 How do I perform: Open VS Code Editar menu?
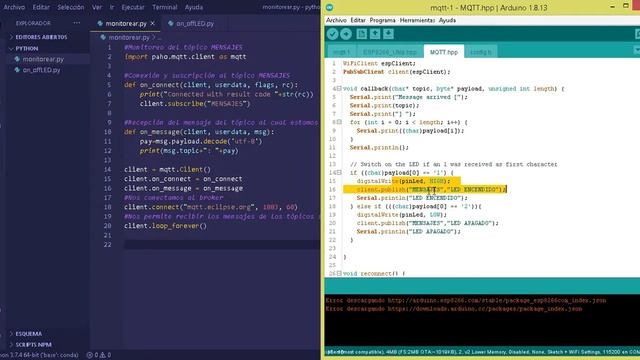point(41,7)
